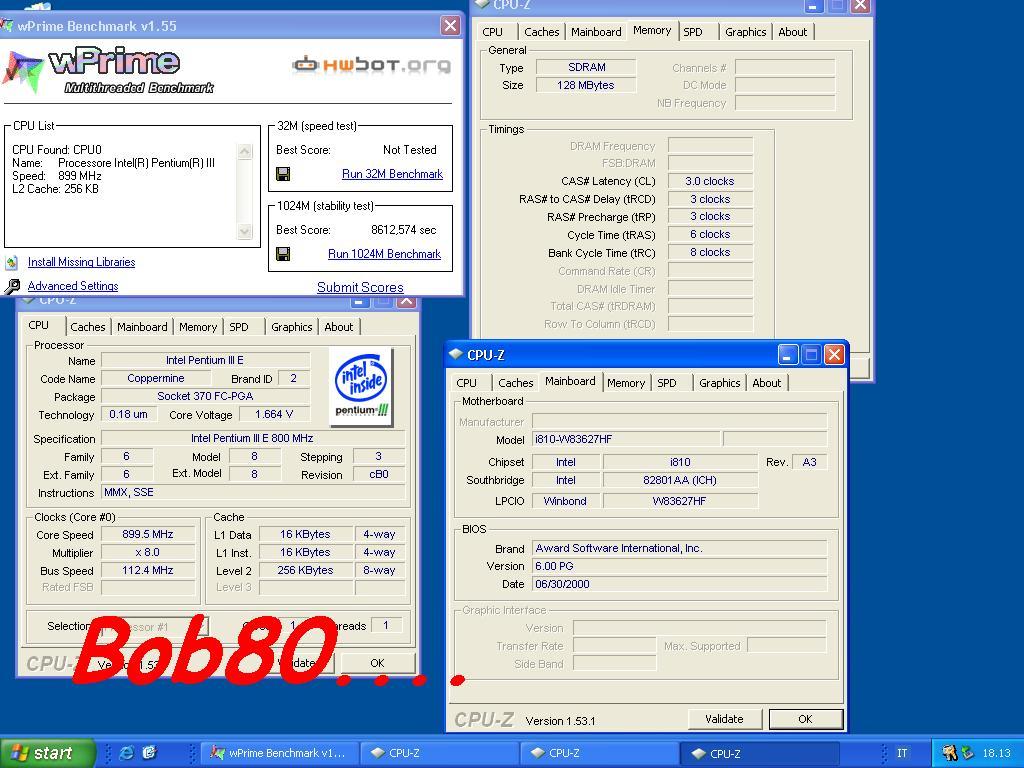Click the IT language indicator in the taskbar
Image resolution: width=1024 pixels, height=768 pixels.
click(901, 753)
